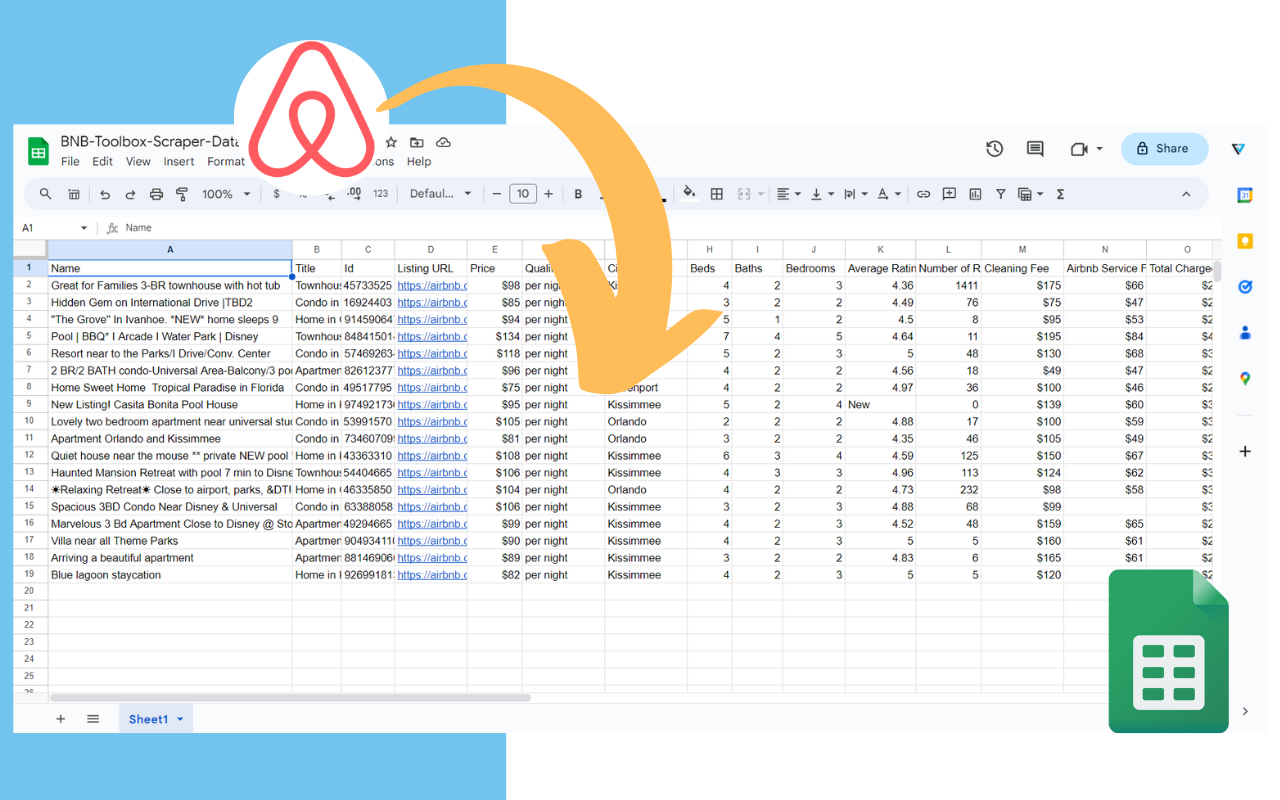
Task: Increase font size with plus button
Action: [x=548, y=194]
